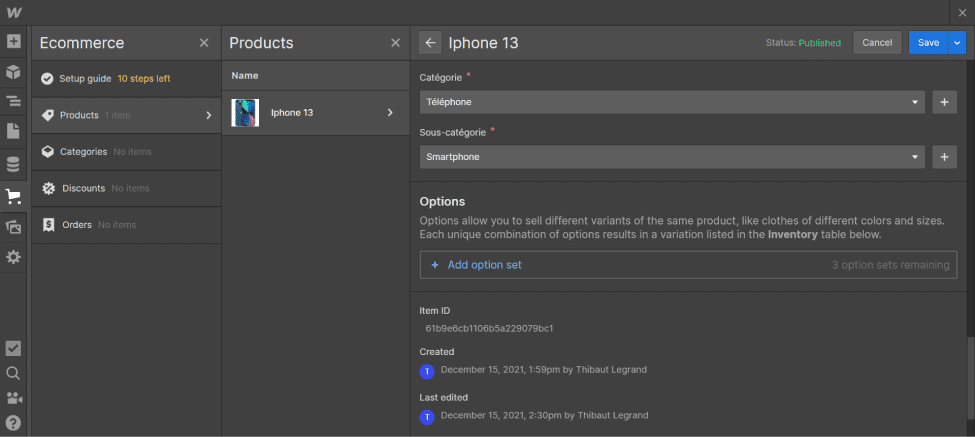975x437 pixels.
Task: Click the product form vertical scrollbar
Action: click(x=970, y=379)
